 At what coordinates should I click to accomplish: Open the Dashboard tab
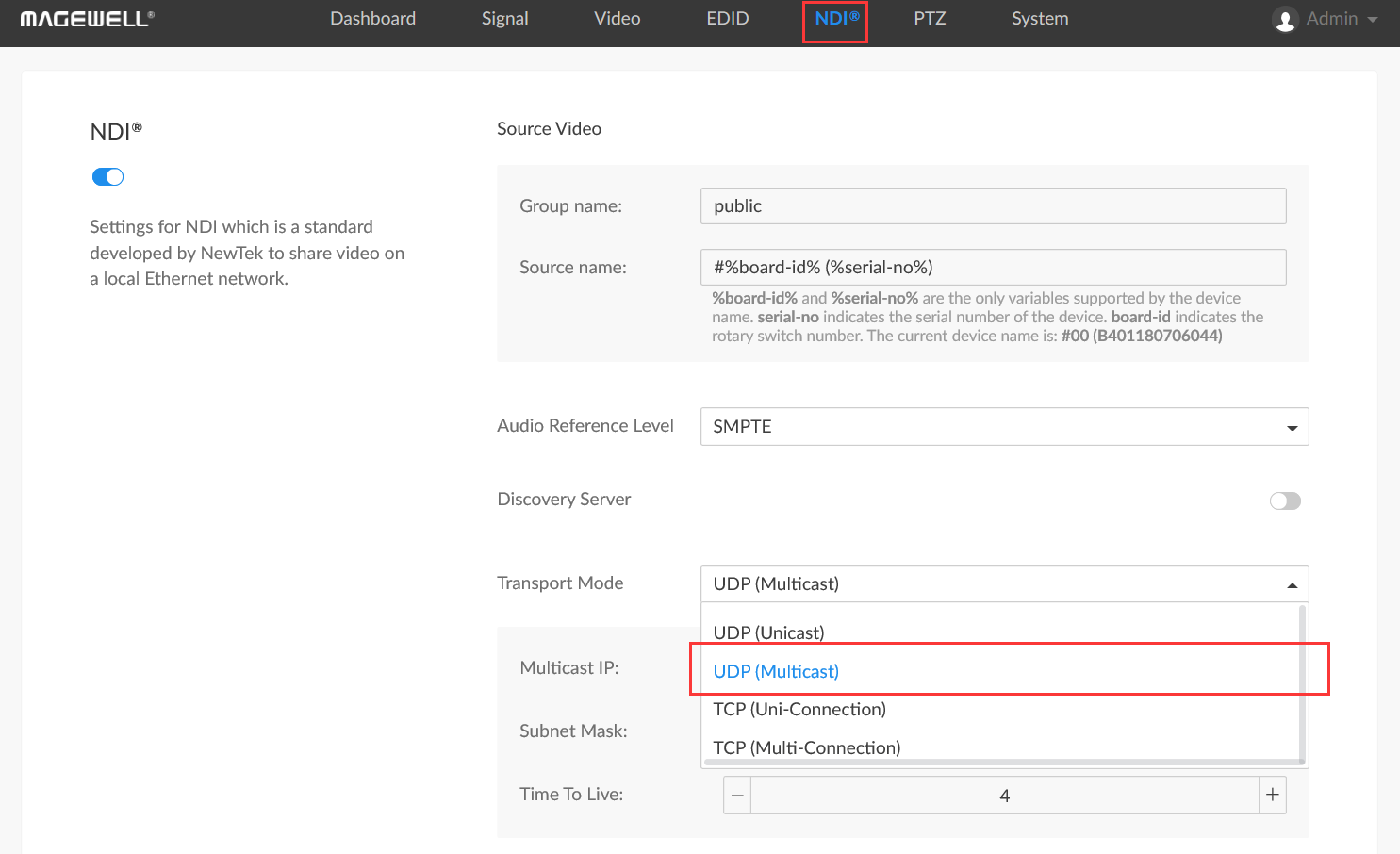(x=372, y=19)
